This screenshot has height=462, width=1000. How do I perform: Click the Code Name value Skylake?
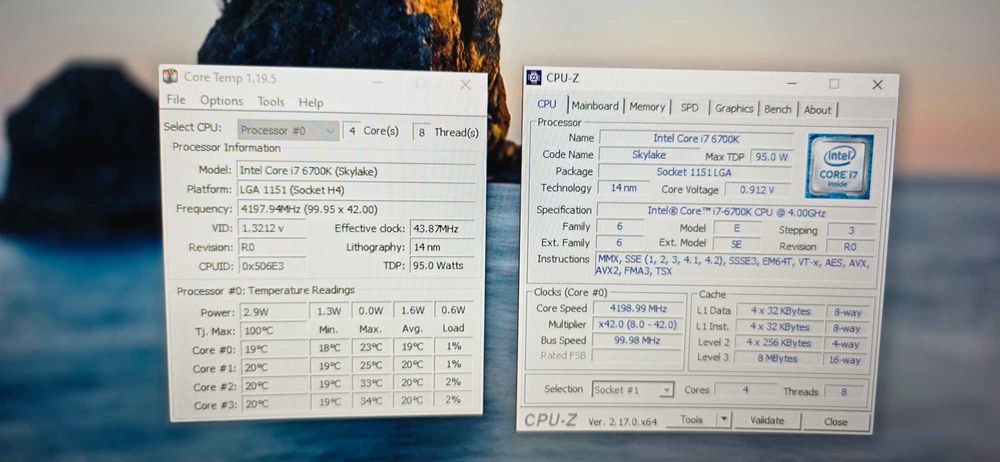click(649, 155)
